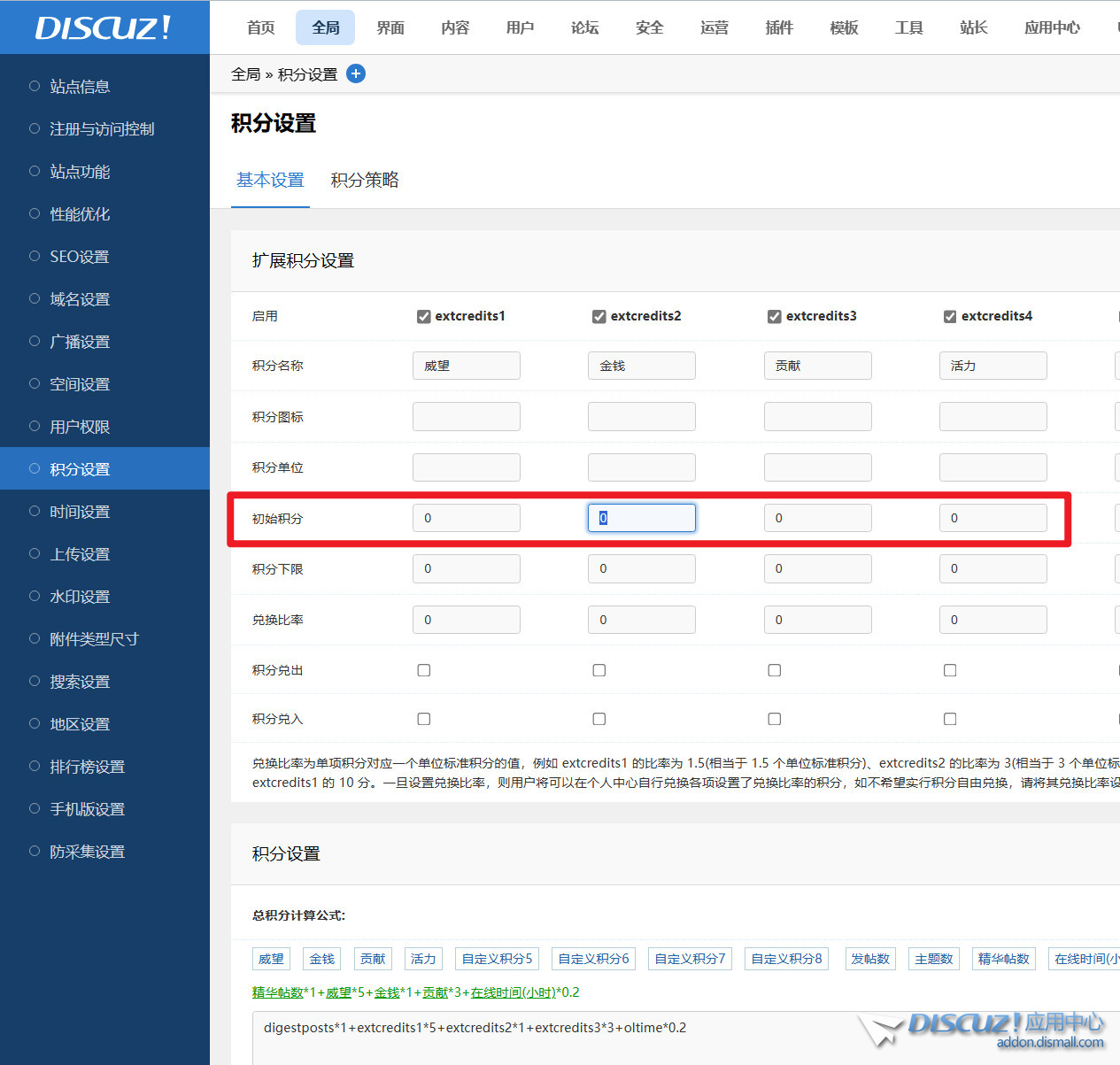Click the 精华帖数 formula button
The height and width of the screenshot is (1065, 1120).
1003,958
